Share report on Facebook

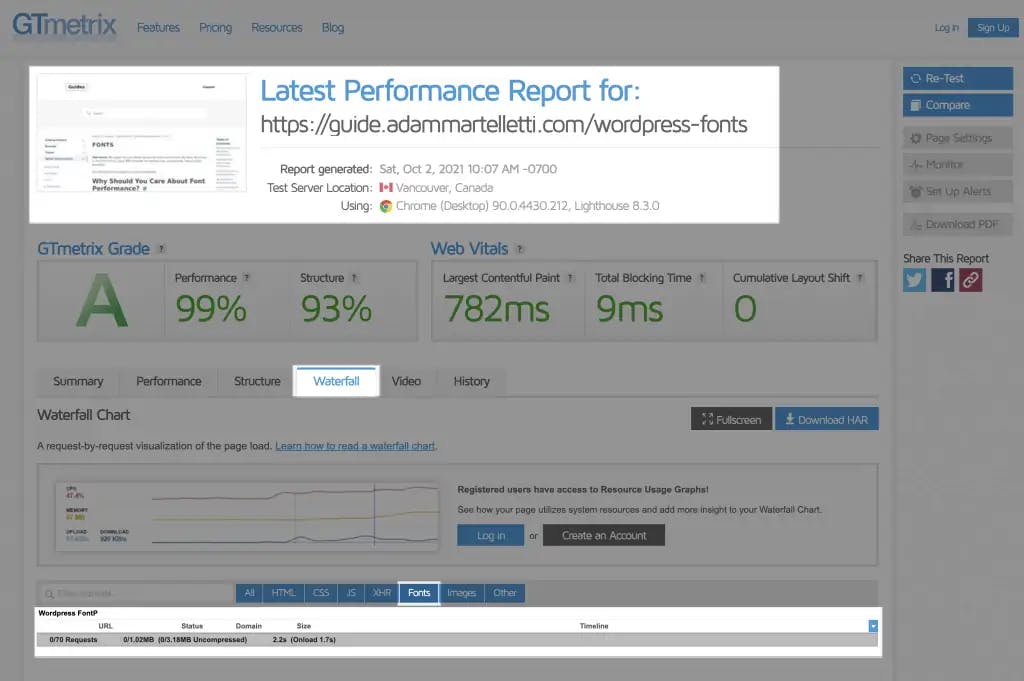coord(942,280)
